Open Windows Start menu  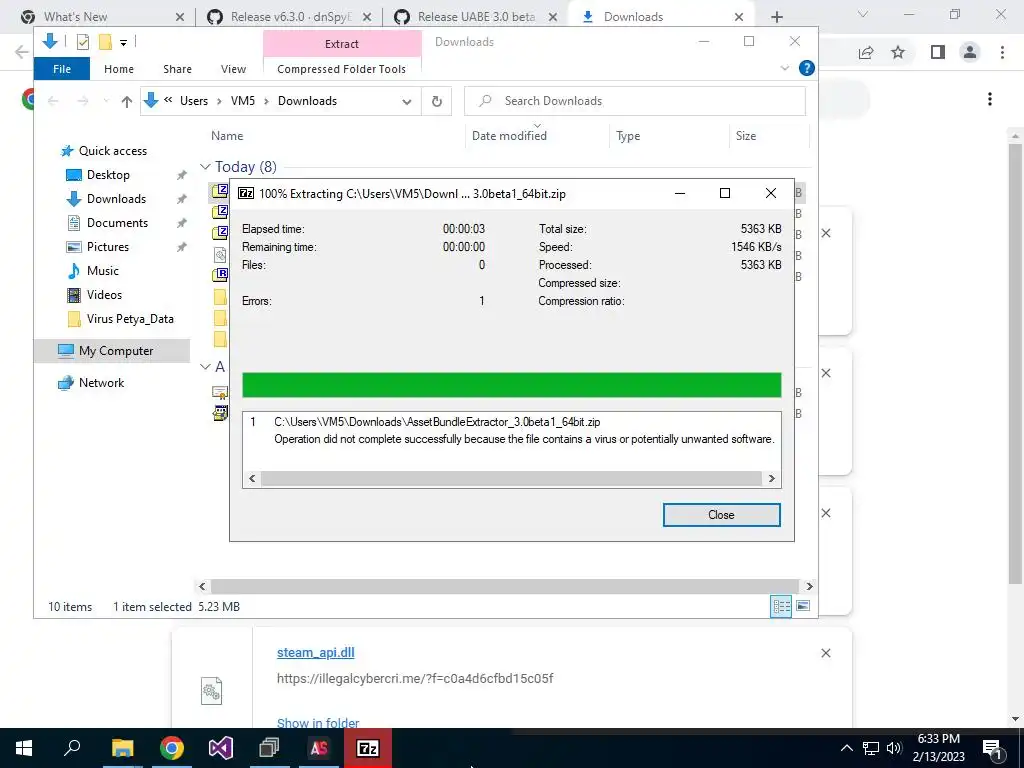pos(24,748)
